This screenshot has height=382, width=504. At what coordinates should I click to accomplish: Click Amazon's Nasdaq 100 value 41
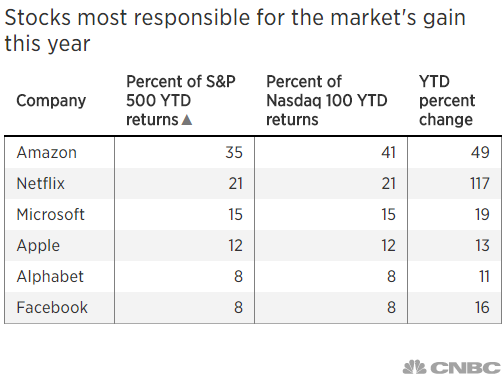coord(388,152)
